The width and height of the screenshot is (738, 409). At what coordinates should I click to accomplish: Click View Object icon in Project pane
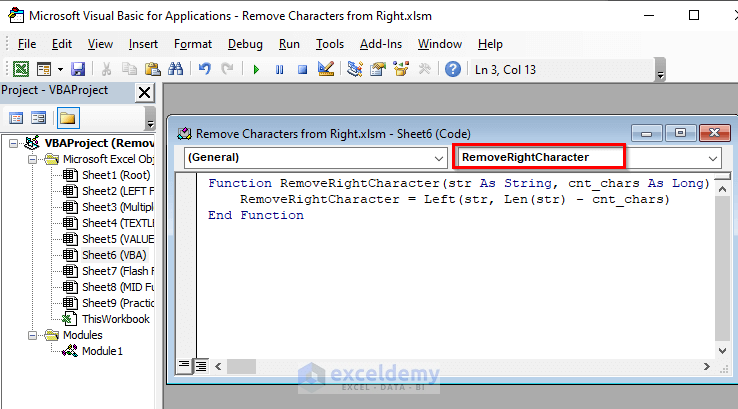38,118
